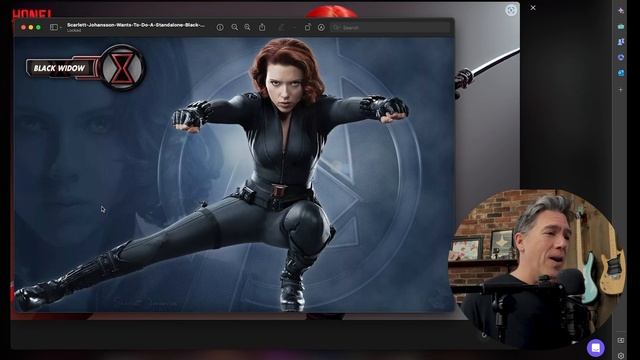Viewport: 640px width, 360px height.
Task: Show the image inspector info icon
Action: pos(220,27)
